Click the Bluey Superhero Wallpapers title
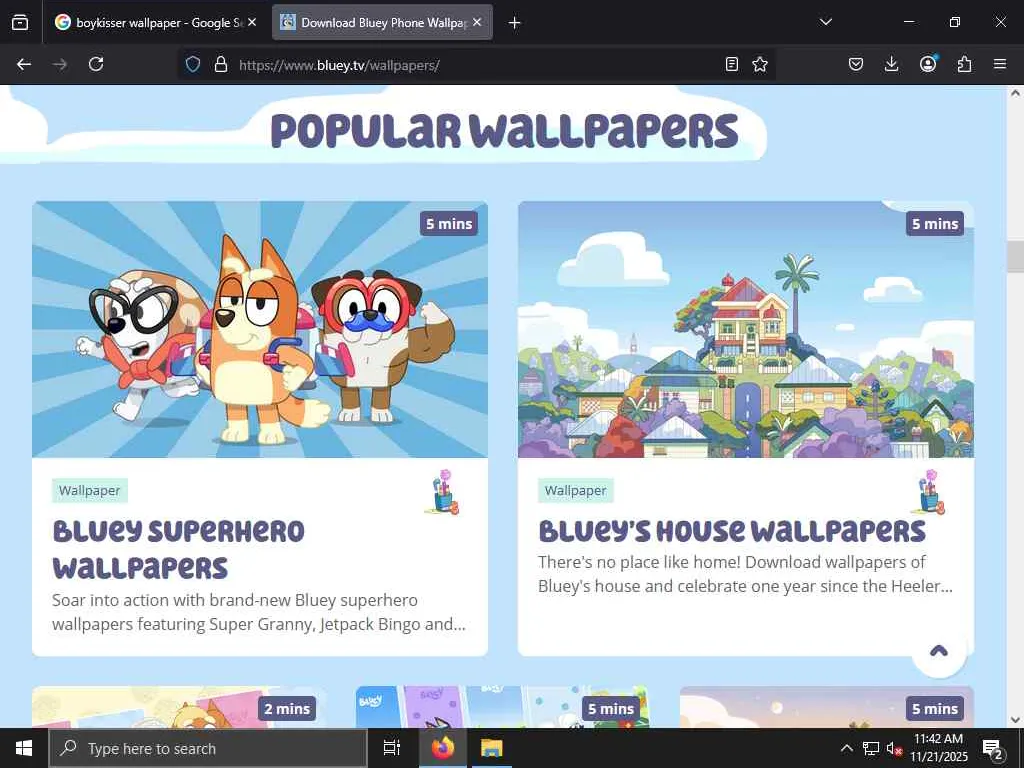The height and width of the screenshot is (768, 1024). coord(178,550)
